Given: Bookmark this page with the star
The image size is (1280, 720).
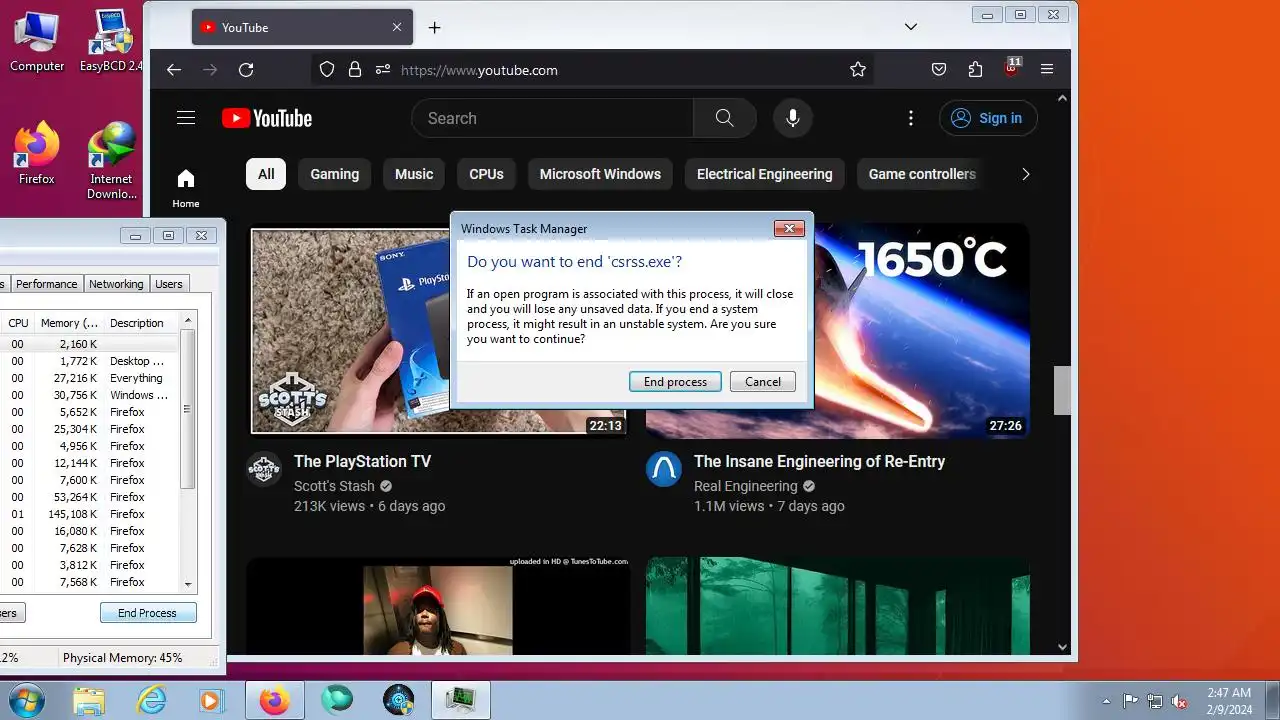Looking at the screenshot, I should pyautogui.click(x=857, y=70).
